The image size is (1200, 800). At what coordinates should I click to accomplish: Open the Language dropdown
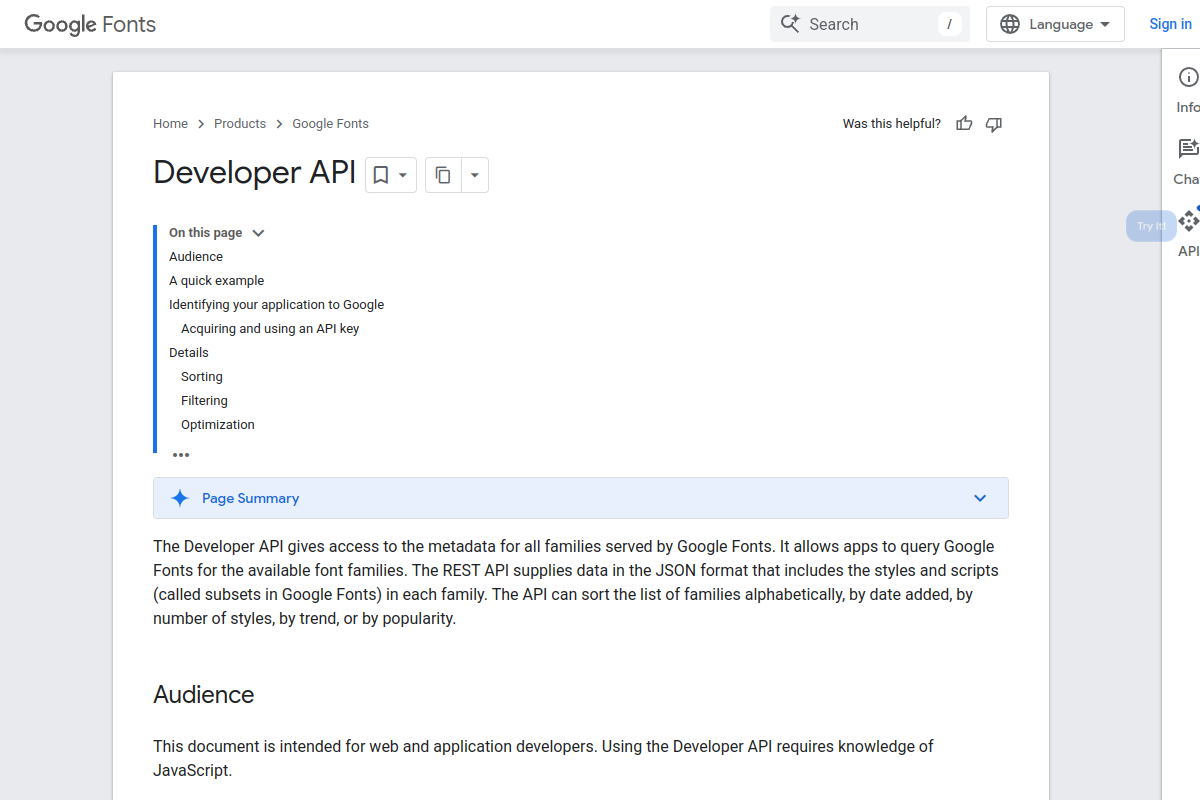coord(1055,24)
